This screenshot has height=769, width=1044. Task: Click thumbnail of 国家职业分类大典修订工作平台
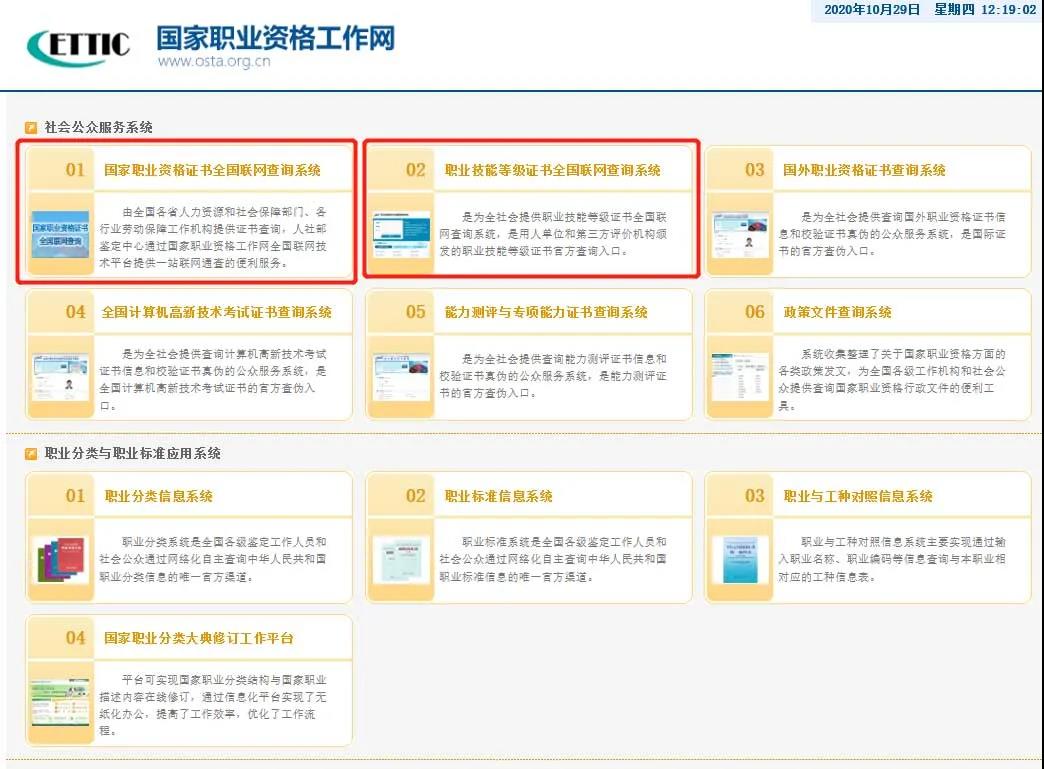[60, 702]
